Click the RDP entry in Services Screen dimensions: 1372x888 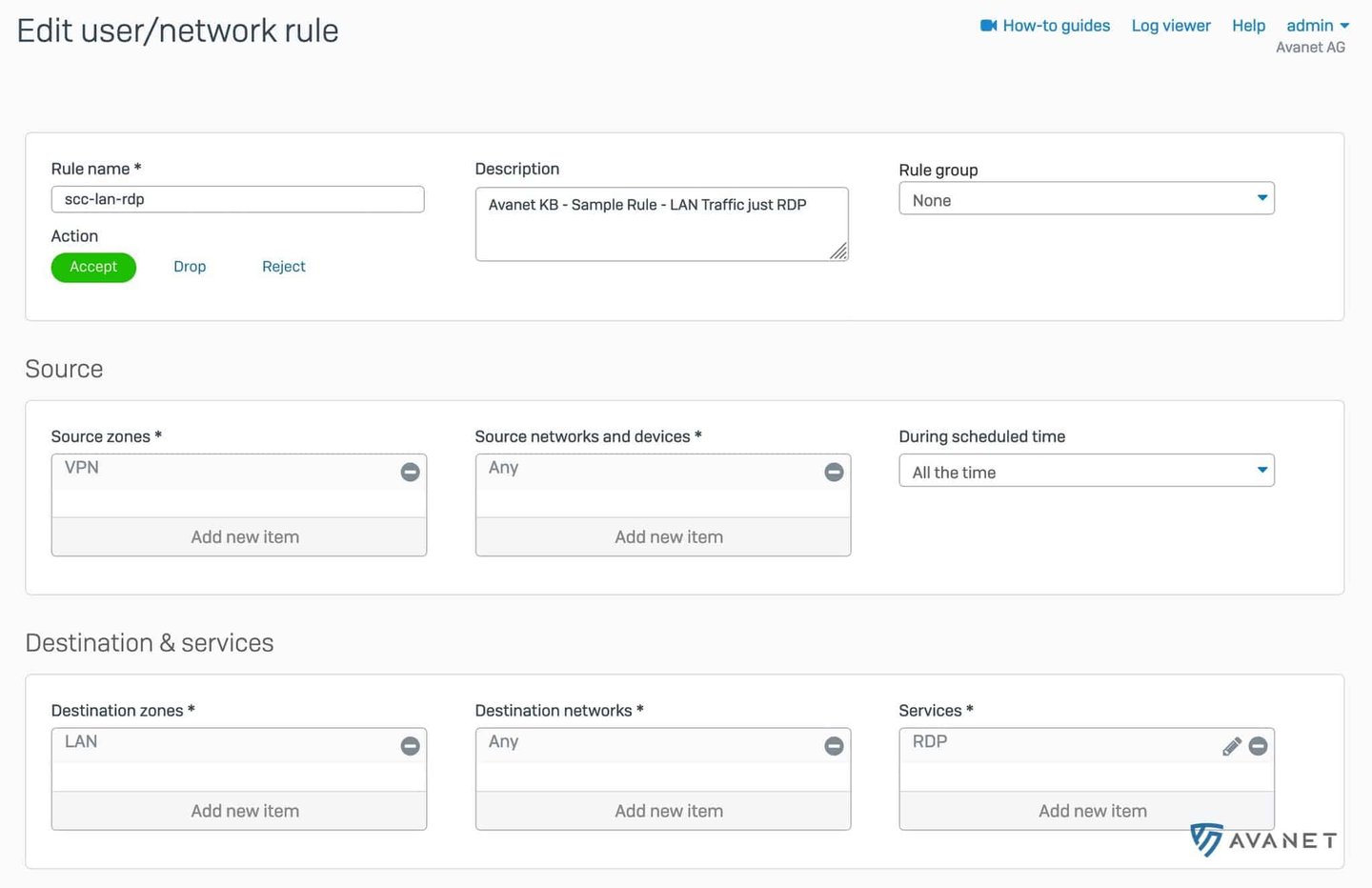[x=930, y=742]
